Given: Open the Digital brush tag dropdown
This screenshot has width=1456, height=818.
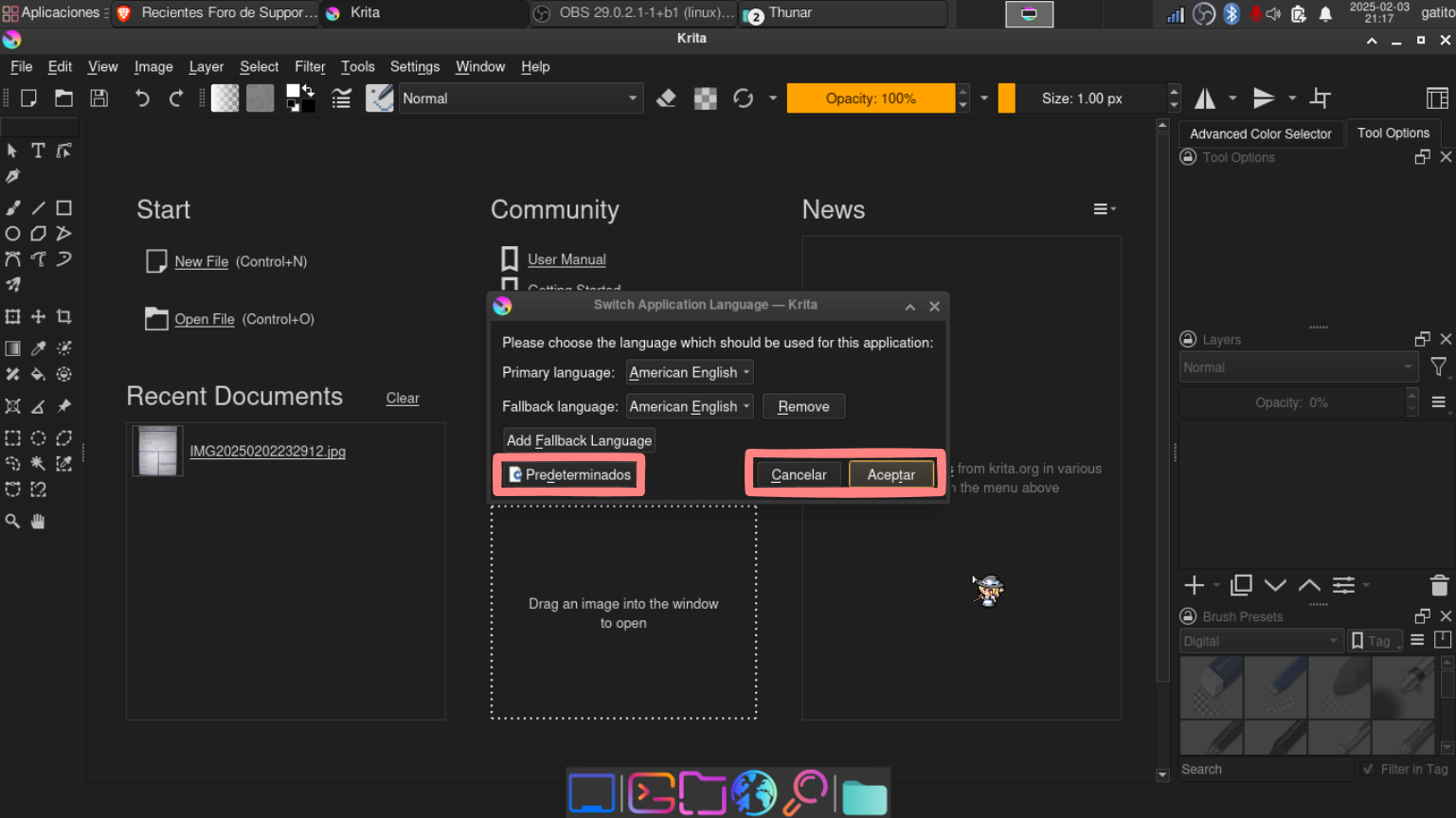Looking at the screenshot, I should tap(1260, 641).
